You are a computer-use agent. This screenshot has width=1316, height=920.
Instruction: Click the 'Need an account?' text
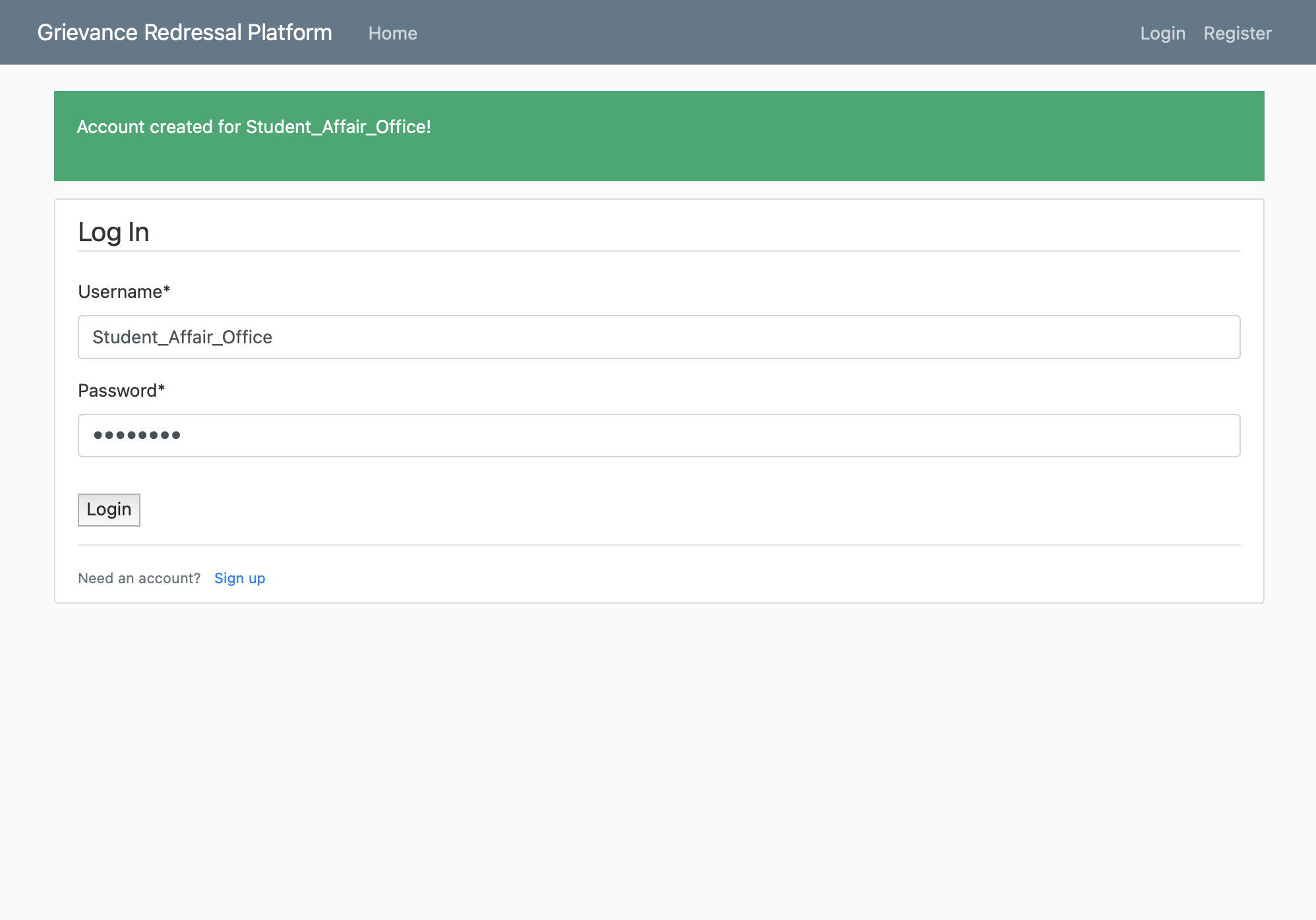pyautogui.click(x=139, y=578)
